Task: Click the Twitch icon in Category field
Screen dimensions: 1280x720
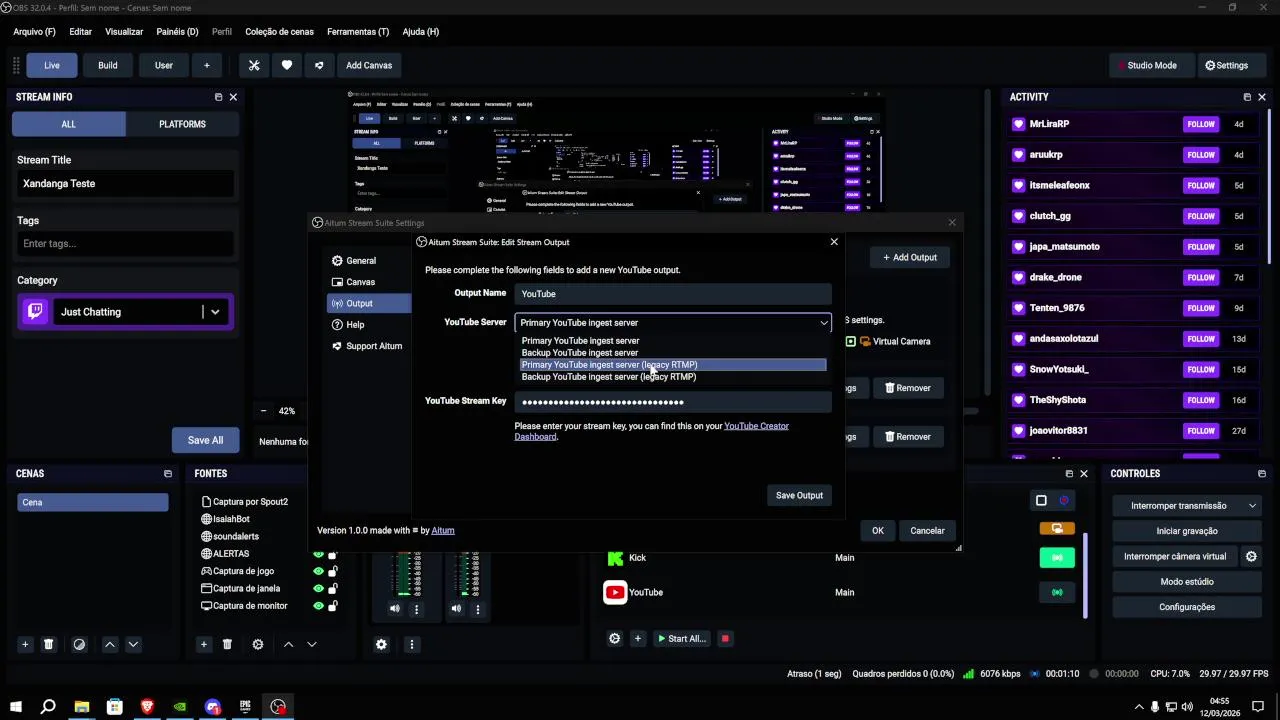Action: (x=35, y=312)
